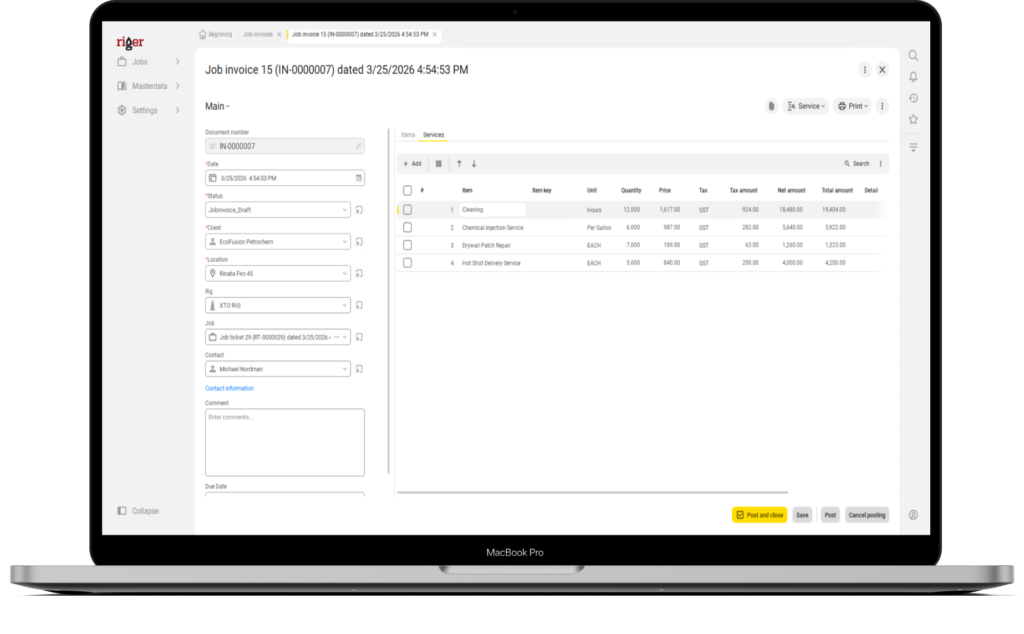Click the open-record icon beside Job field
Viewport: 1024px width, 634px height.
(359, 338)
